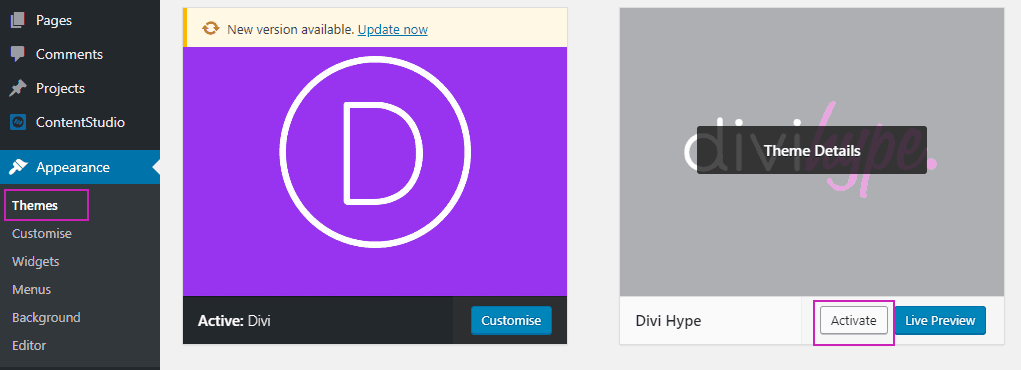This screenshot has width=1021, height=370.
Task: Open Theme Details overlay for Divi Hype
Action: click(812, 150)
